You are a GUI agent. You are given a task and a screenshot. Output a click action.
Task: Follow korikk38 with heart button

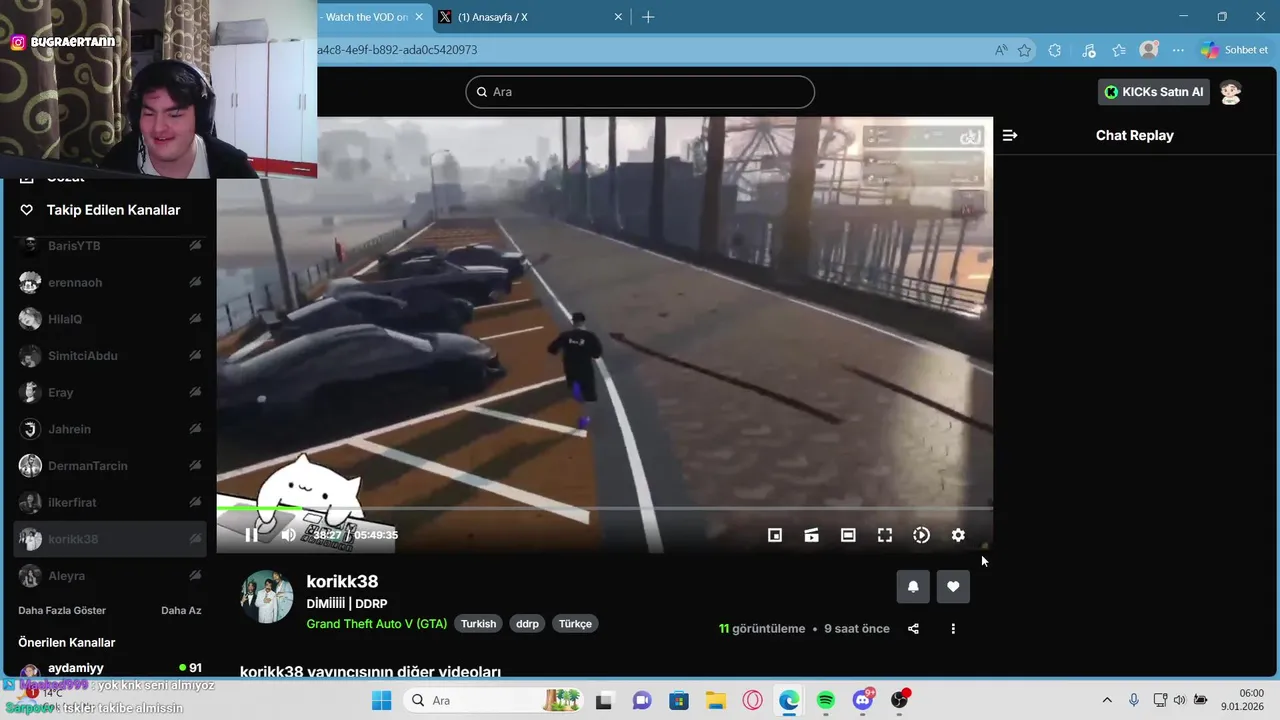click(x=953, y=587)
